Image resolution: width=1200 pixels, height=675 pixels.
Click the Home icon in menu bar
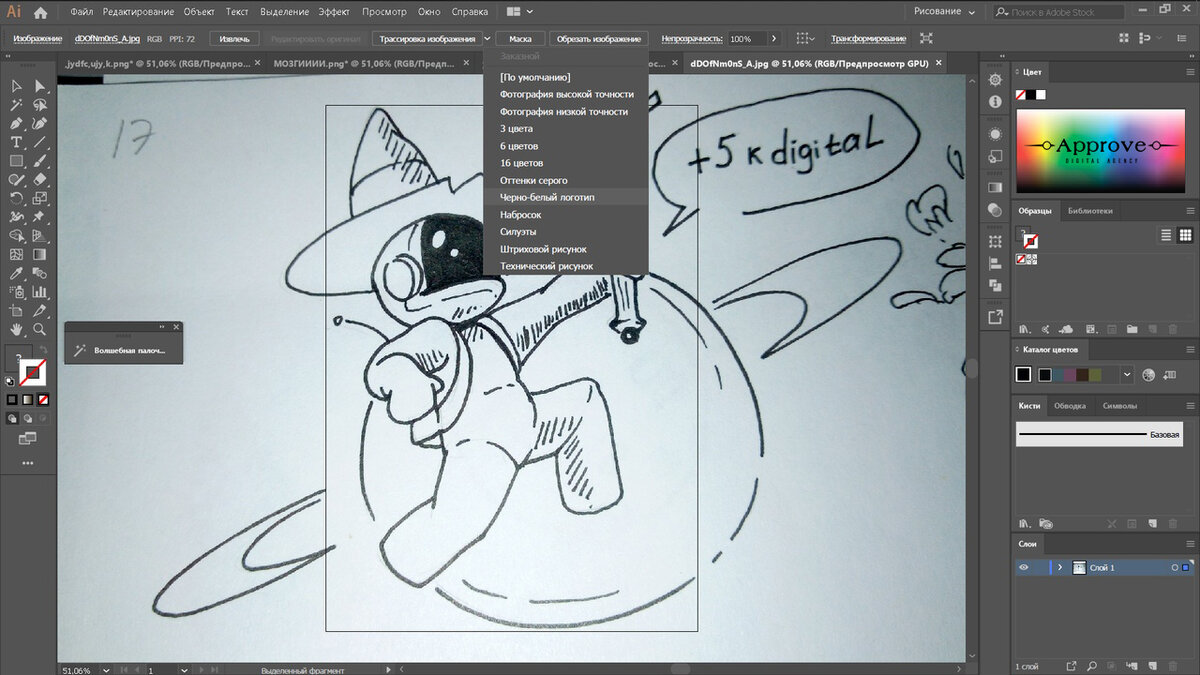tap(40, 12)
